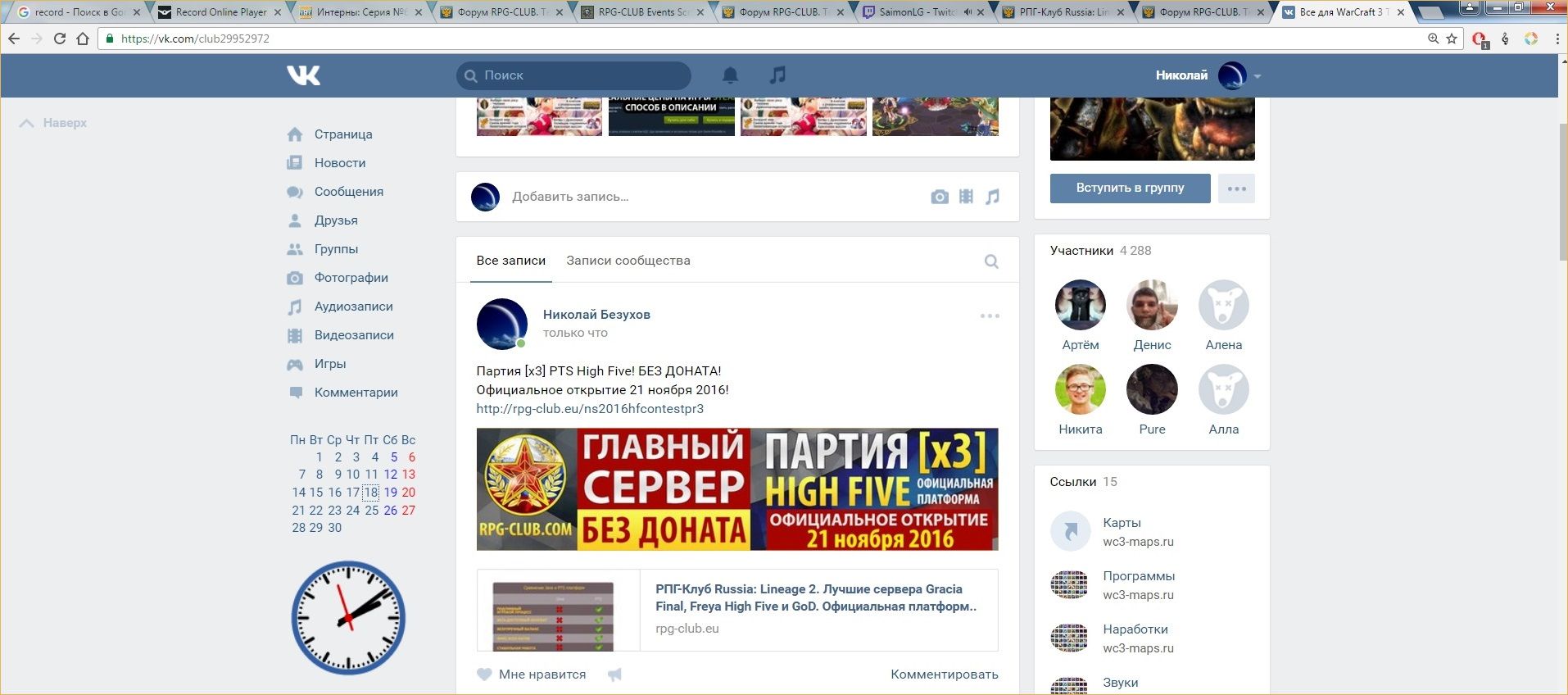Switch to Record Online Player tab
The height and width of the screenshot is (695, 1568).
(x=220, y=12)
